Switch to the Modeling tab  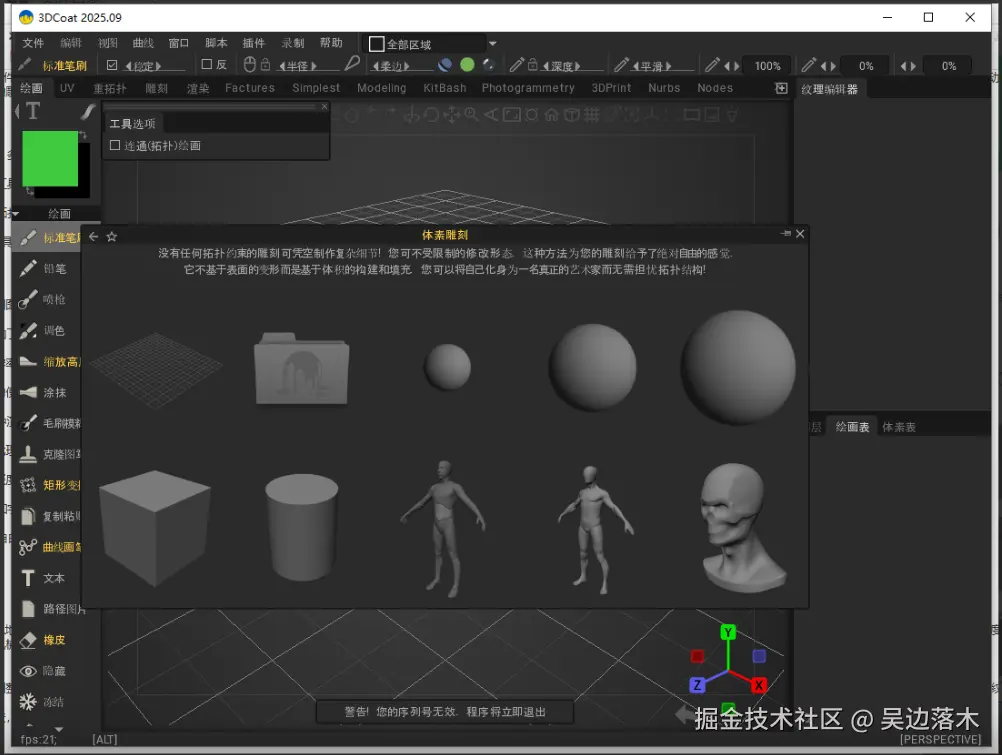click(382, 88)
